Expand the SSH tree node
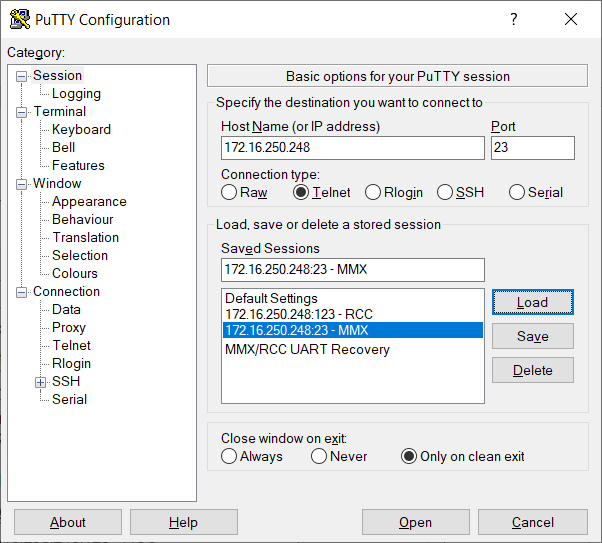This screenshot has width=602, height=543. [40, 382]
